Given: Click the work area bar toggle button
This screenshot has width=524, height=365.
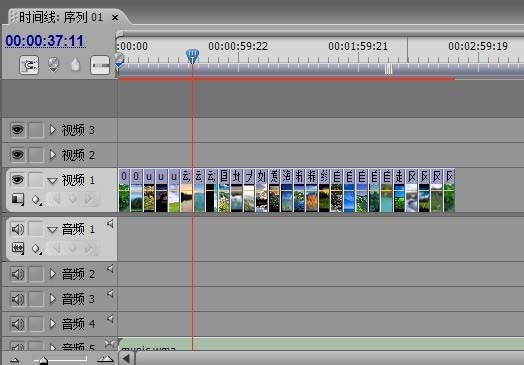Looking at the screenshot, I should pyautogui.click(x=100, y=65).
